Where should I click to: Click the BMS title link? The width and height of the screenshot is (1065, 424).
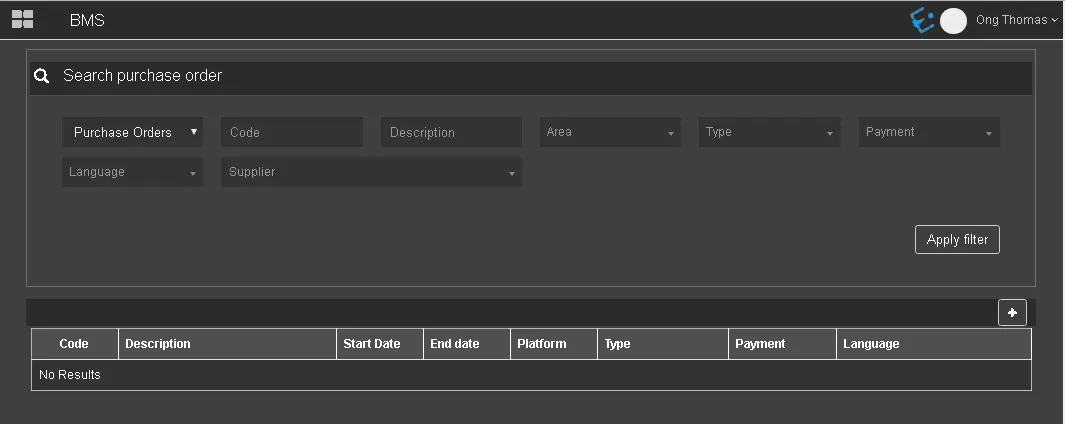[87, 20]
